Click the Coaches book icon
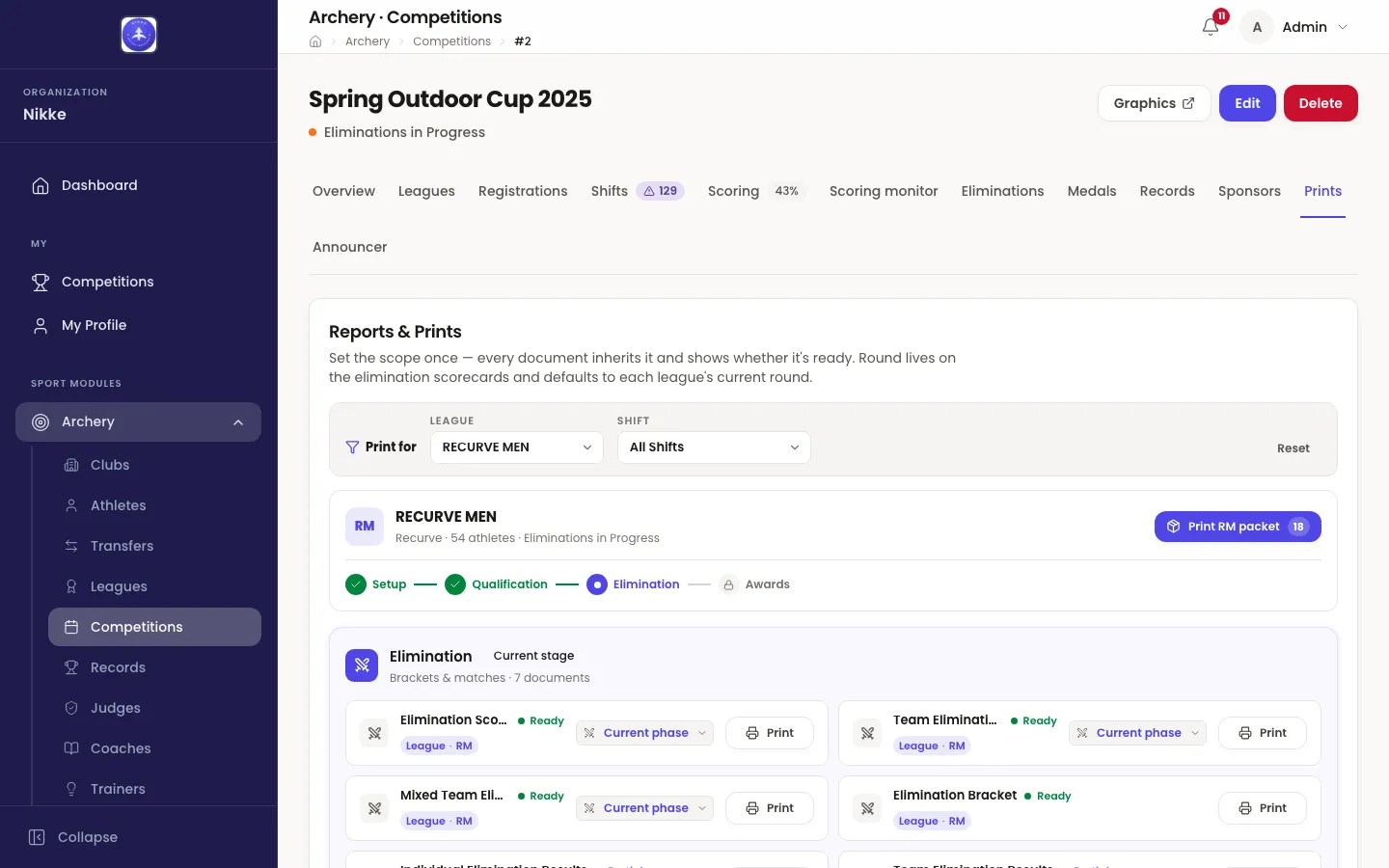Viewport: 1389px width, 868px height. 71,748
